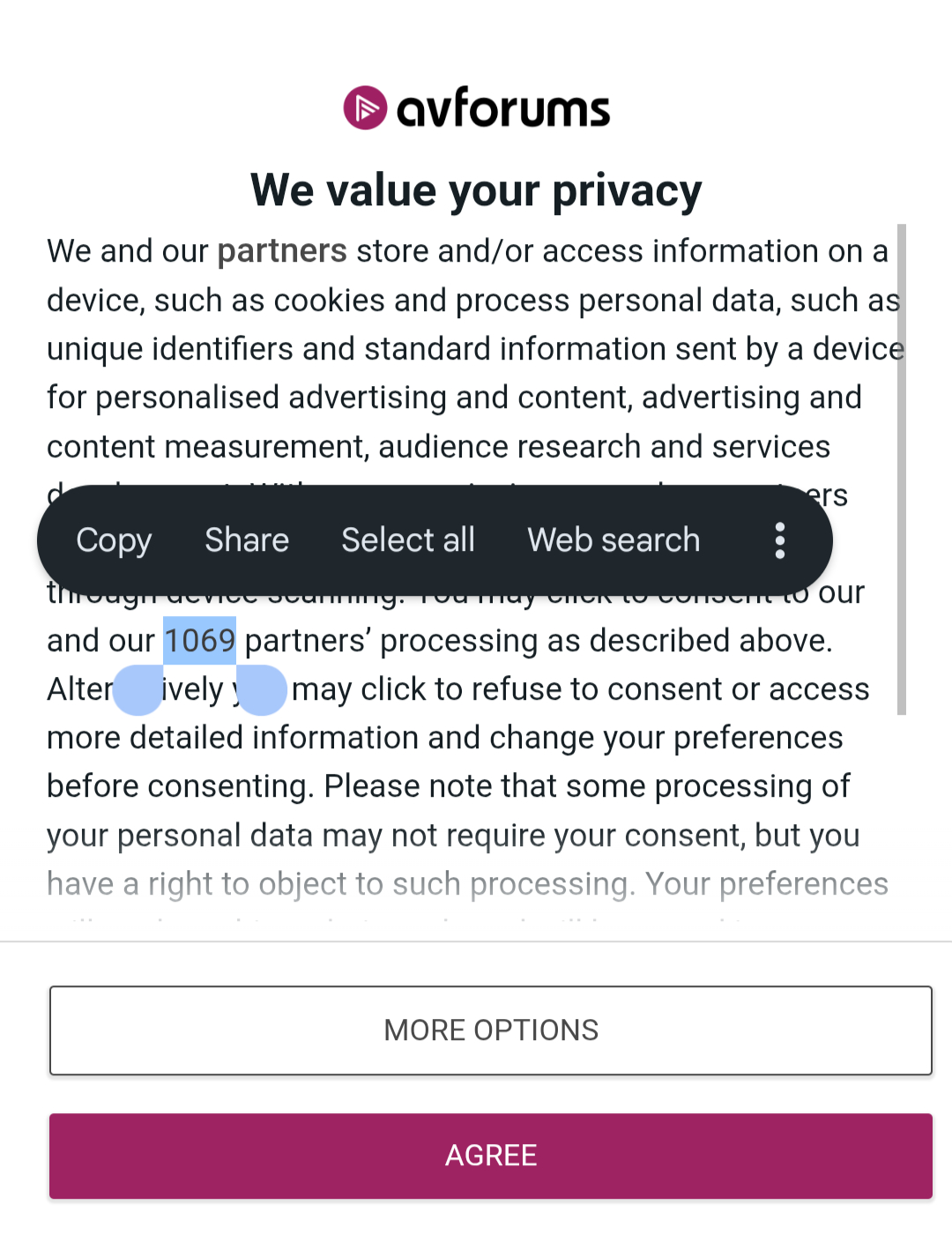This screenshot has height=1242, width=952.
Task: Choose Share in the selection toolbar
Action: tap(247, 540)
